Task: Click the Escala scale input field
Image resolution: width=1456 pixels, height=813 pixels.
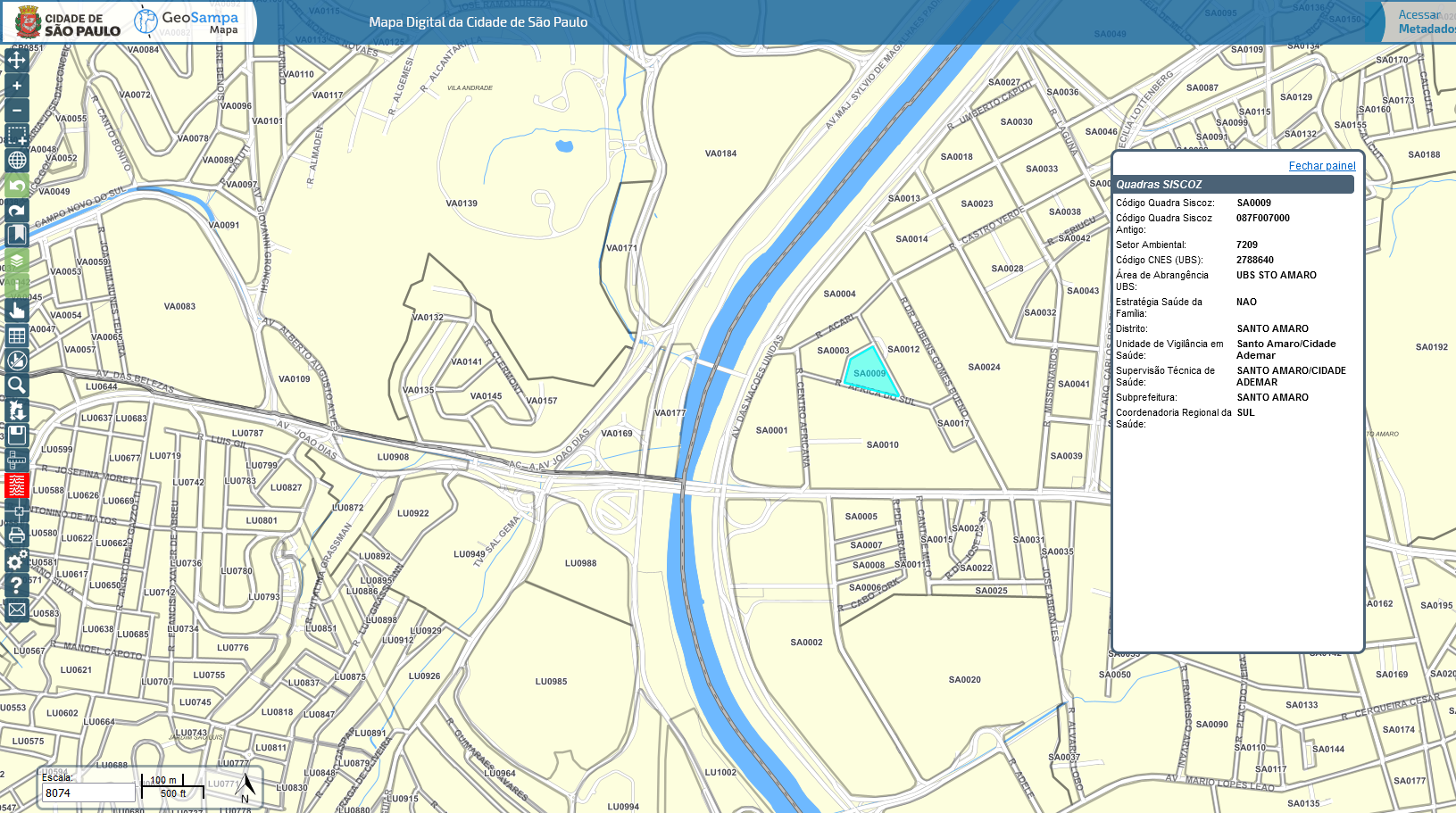Action: (x=87, y=792)
